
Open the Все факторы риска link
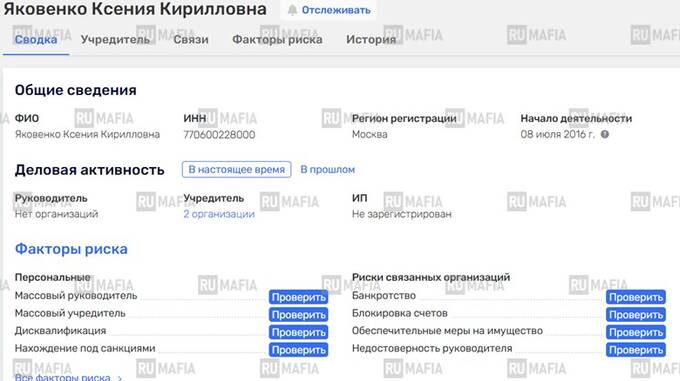tap(62, 378)
